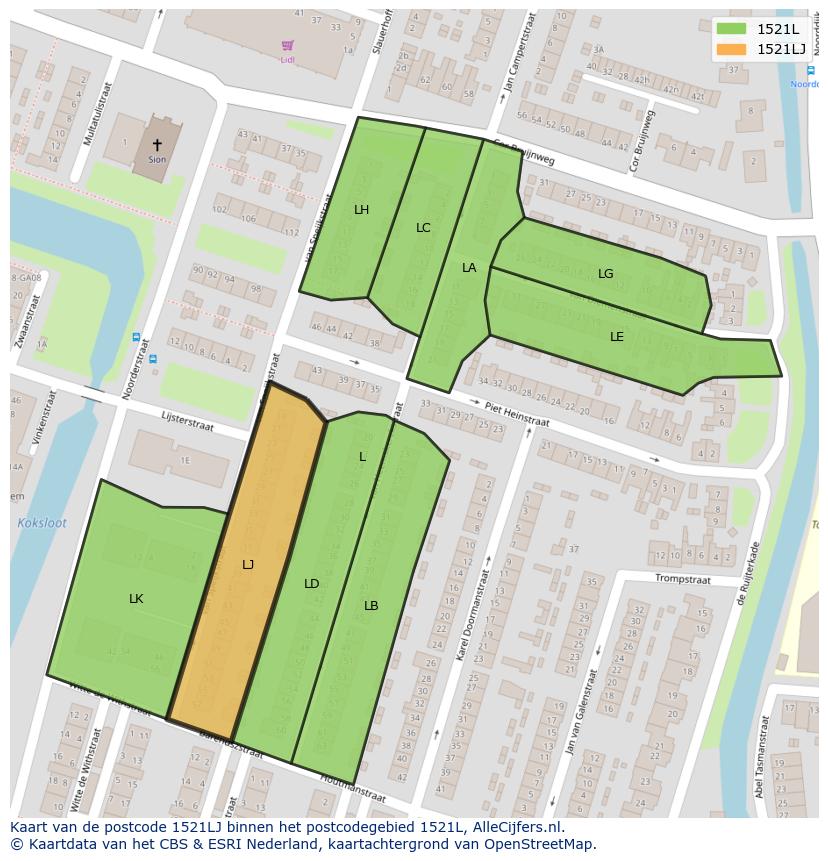Select the LK postcode area

pos(136,599)
